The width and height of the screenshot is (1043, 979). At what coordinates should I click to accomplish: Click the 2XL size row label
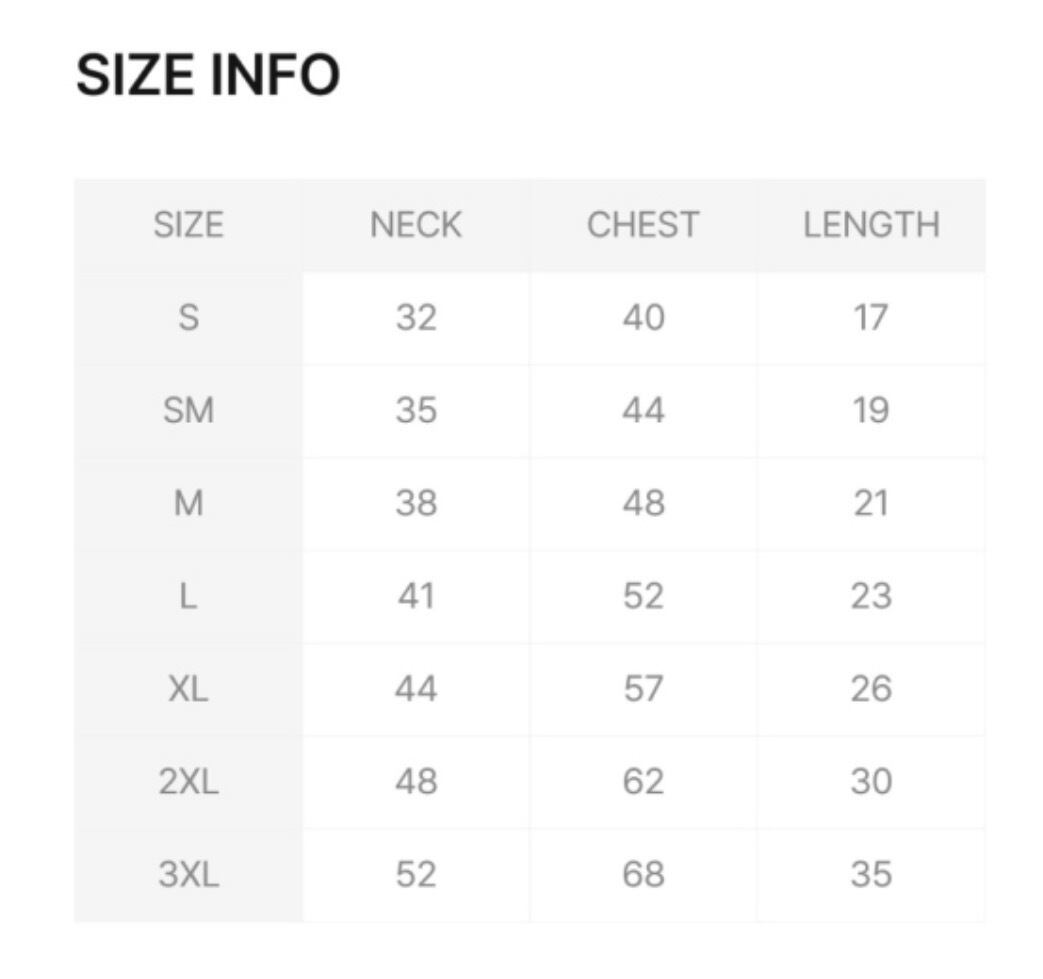point(188,781)
